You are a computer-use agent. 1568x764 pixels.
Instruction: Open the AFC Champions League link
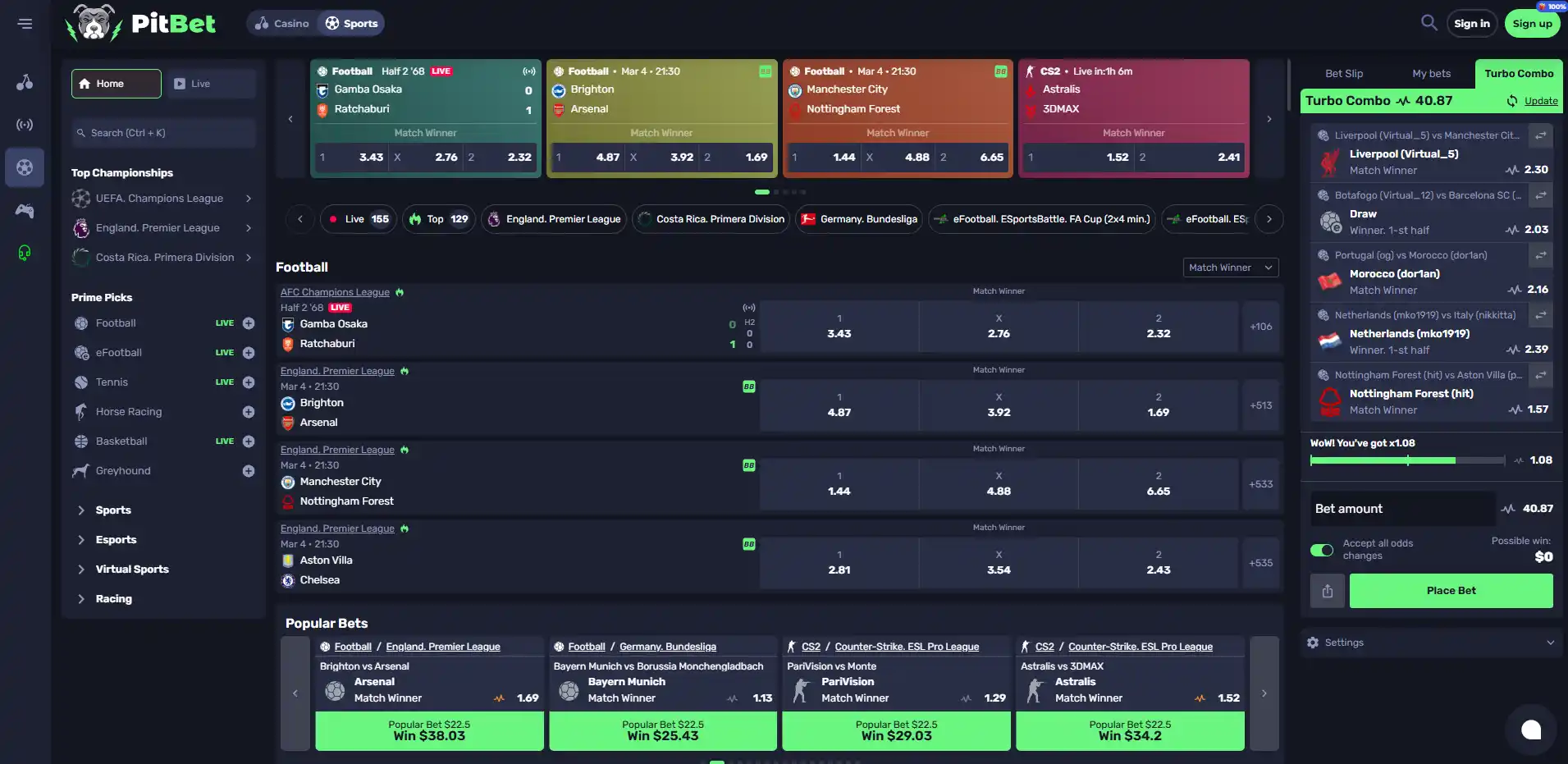coord(335,292)
